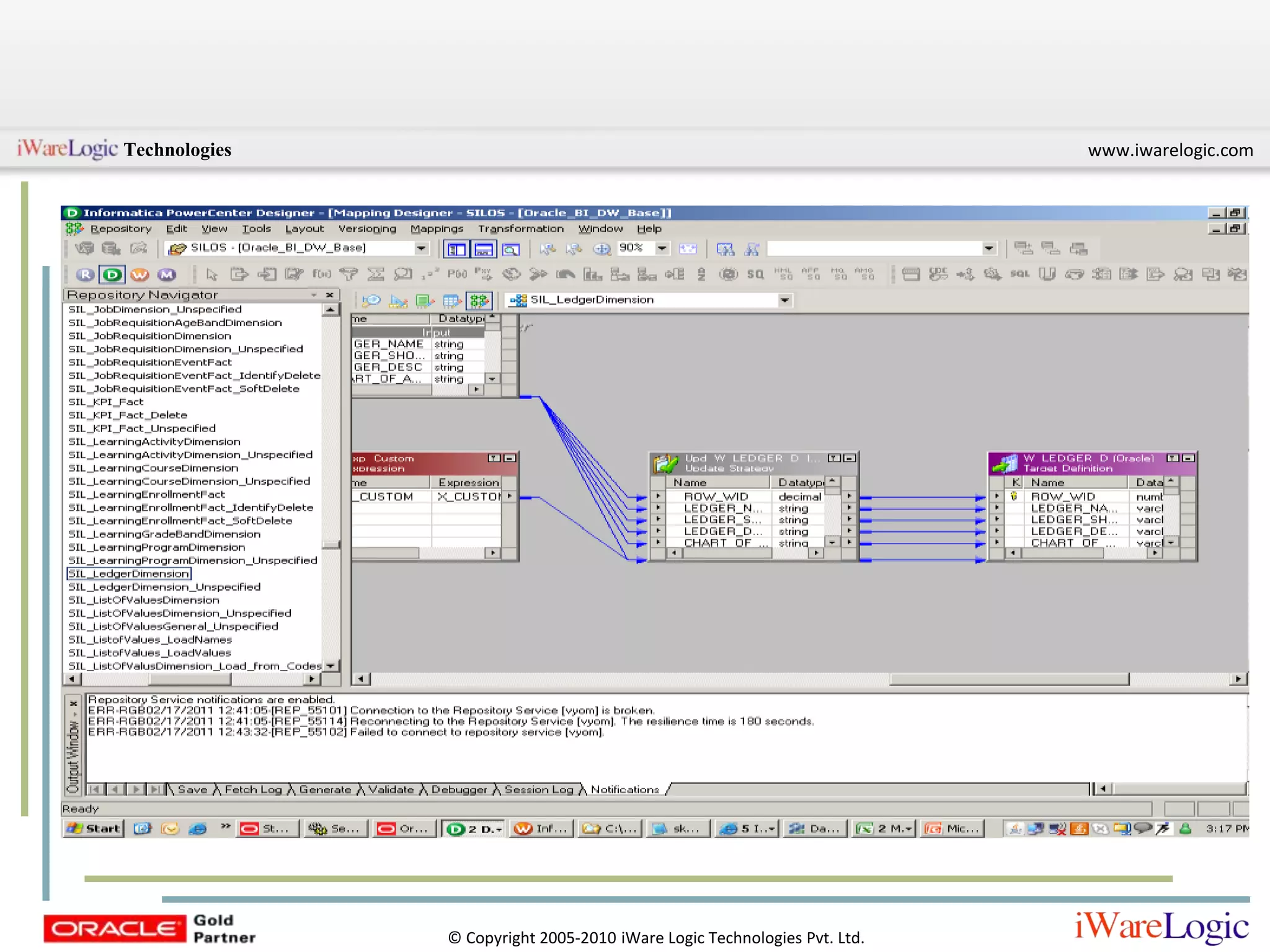The width and height of the screenshot is (1270, 952).
Task: Click the Windows Start button
Action: pos(94,829)
